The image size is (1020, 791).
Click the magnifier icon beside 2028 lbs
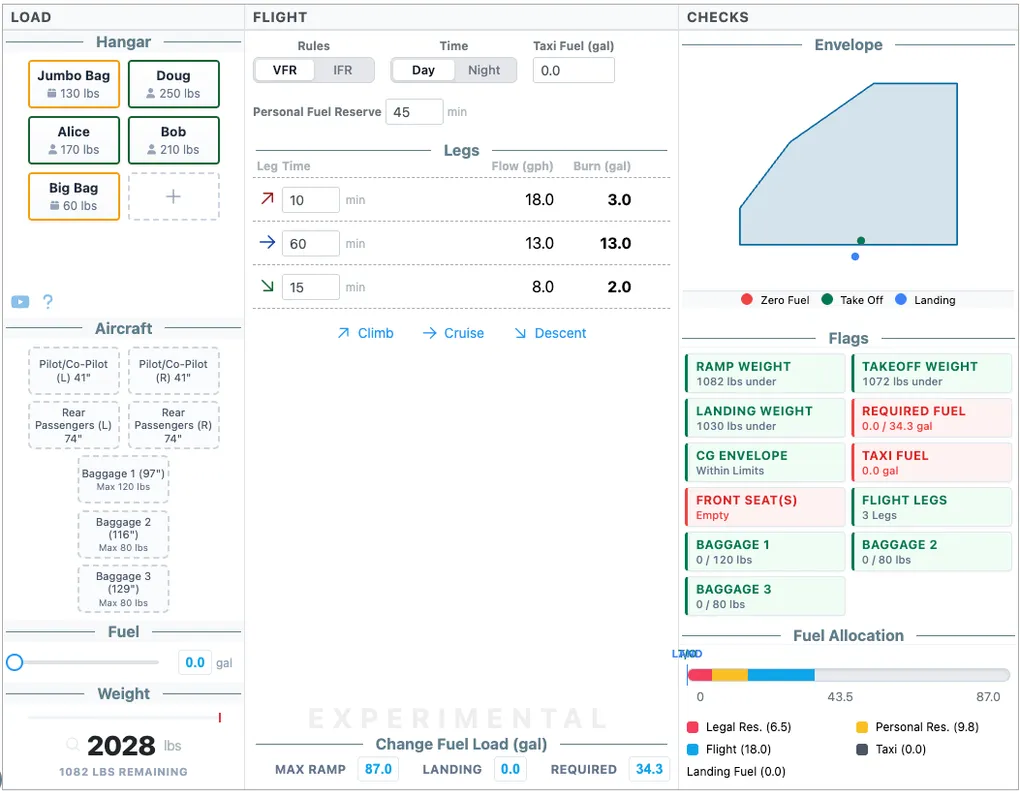[73, 745]
